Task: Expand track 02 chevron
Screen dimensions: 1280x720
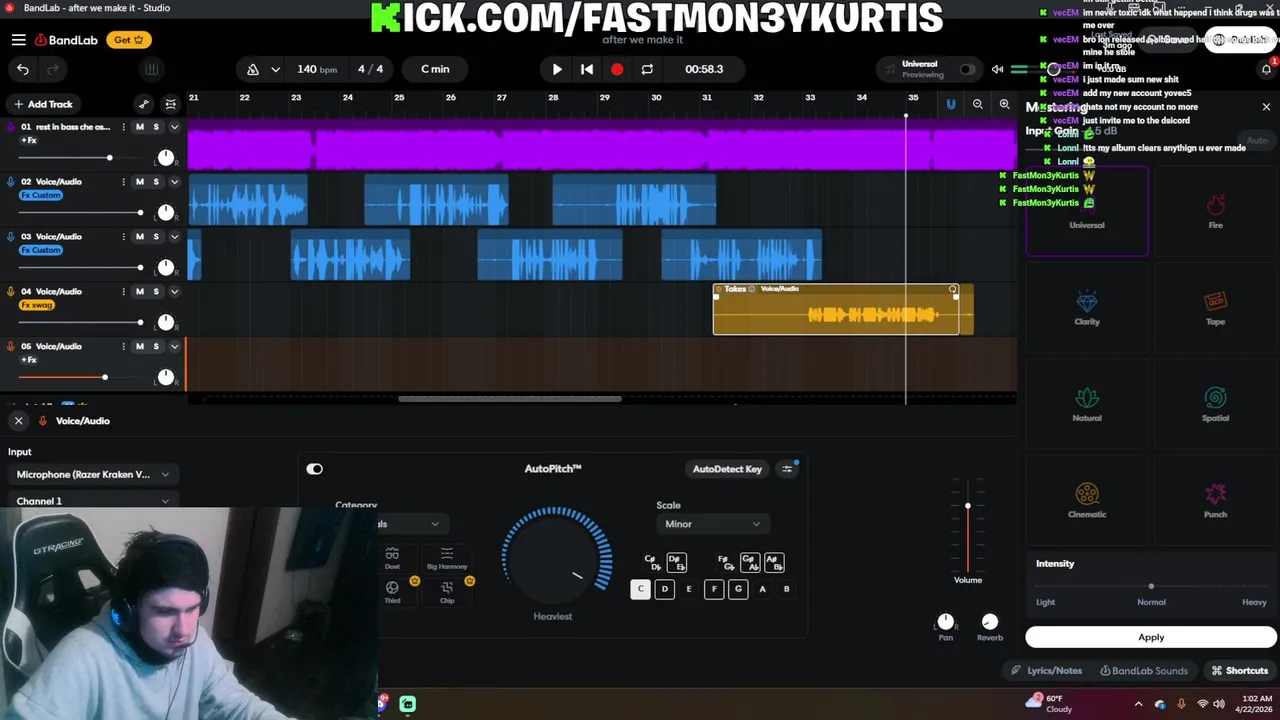Action: pyautogui.click(x=174, y=182)
